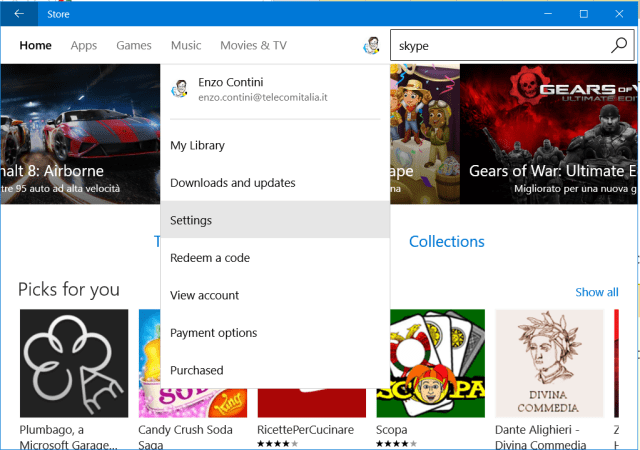The image size is (640, 450).
Task: Minimize the Store window
Action: click(548, 14)
